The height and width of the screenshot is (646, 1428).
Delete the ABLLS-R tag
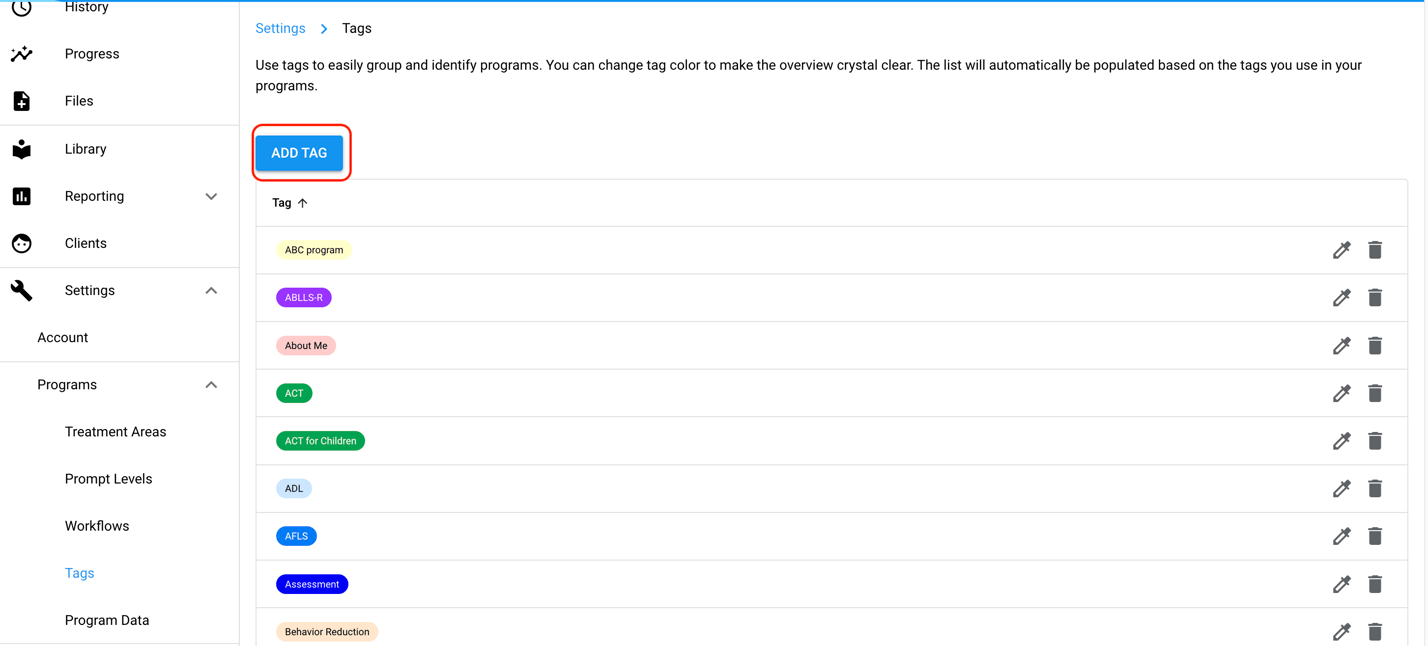tap(1375, 298)
